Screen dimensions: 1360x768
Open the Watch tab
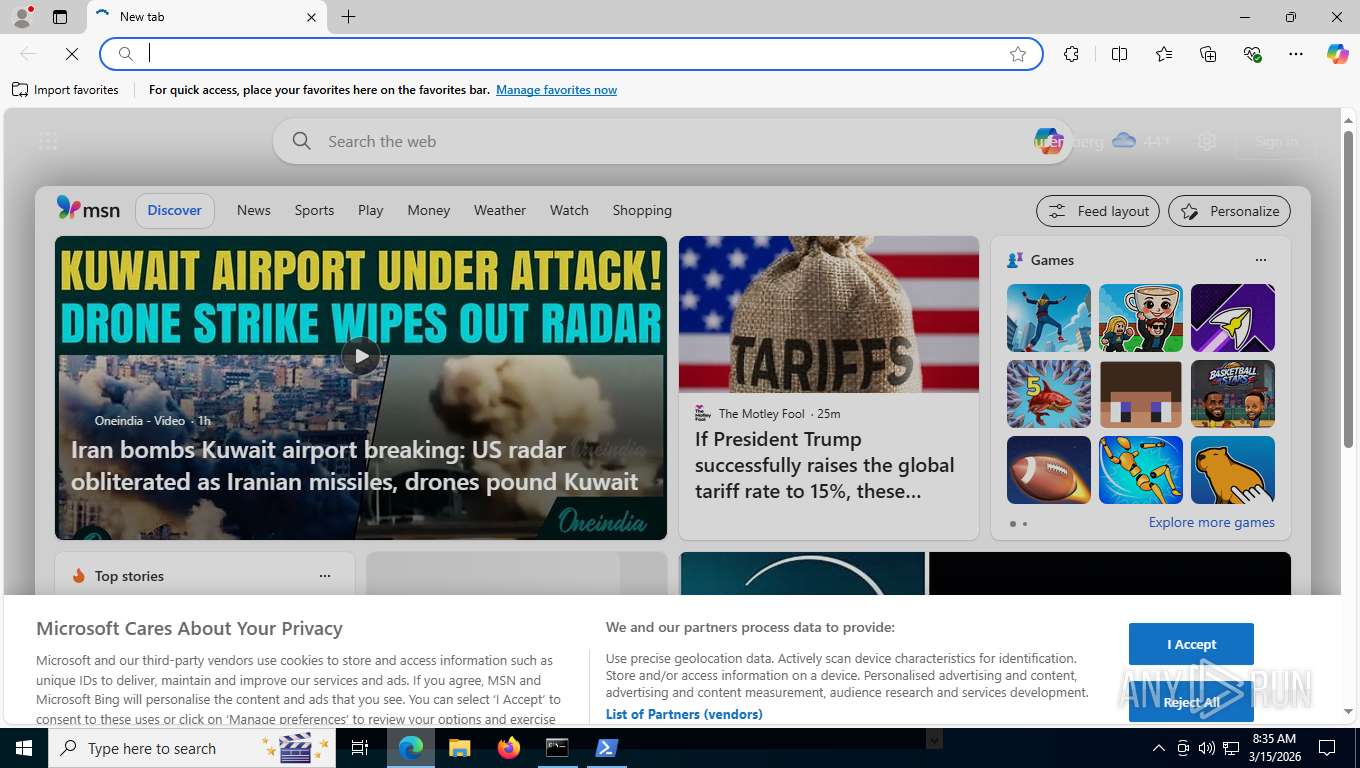[569, 210]
